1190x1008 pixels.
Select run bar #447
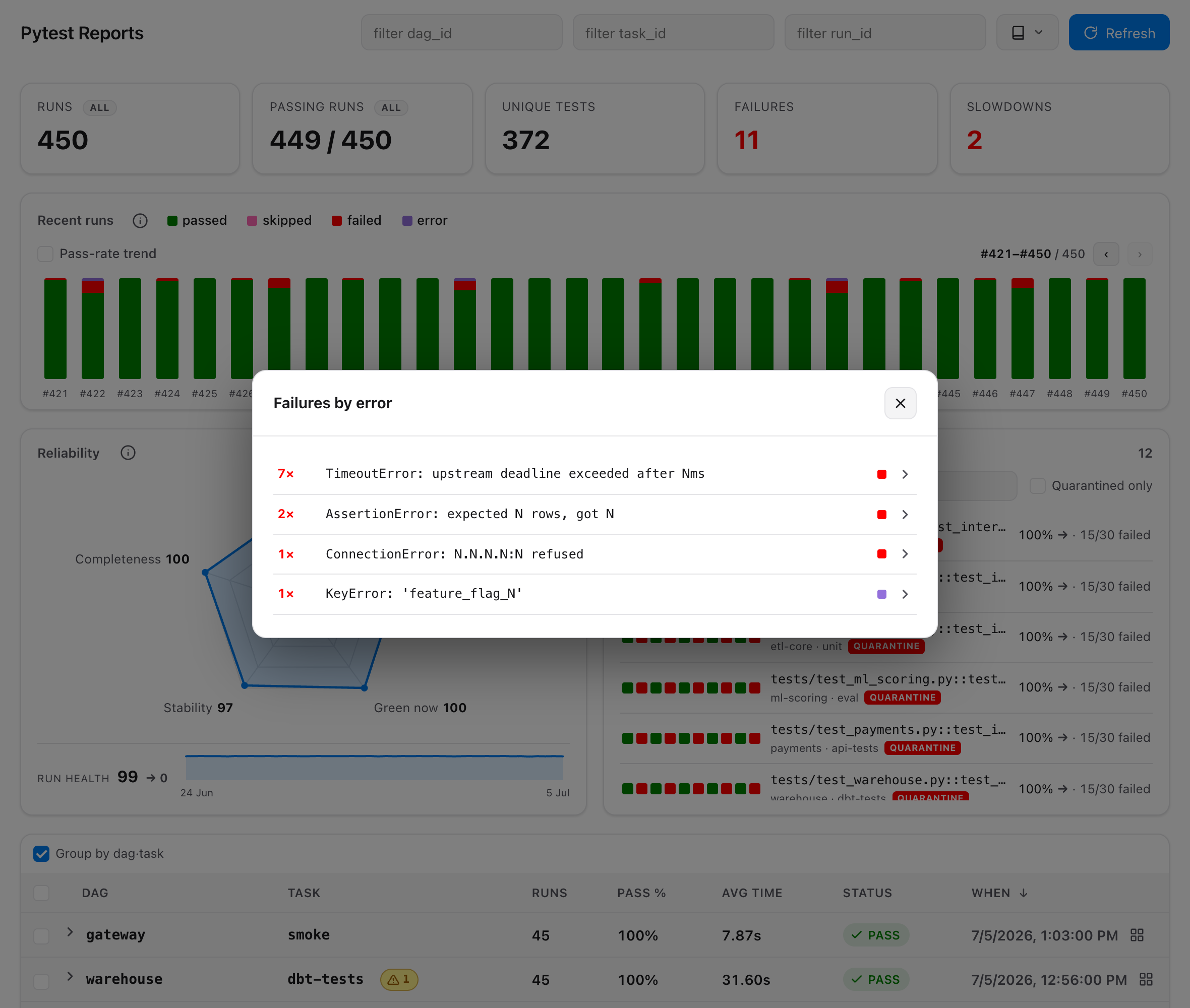pyautogui.click(x=1022, y=329)
